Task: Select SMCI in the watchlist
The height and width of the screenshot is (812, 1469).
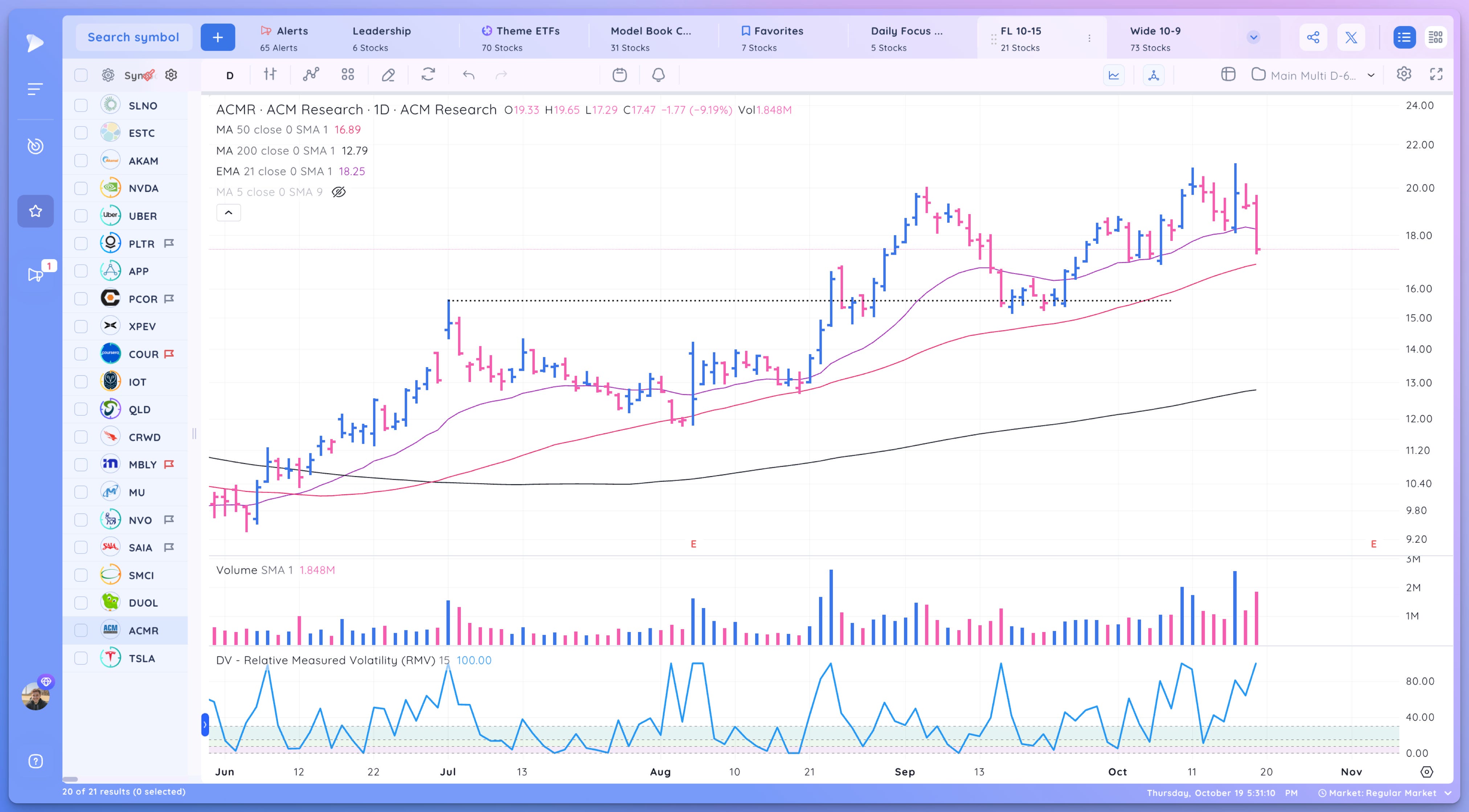Action: coord(126,575)
